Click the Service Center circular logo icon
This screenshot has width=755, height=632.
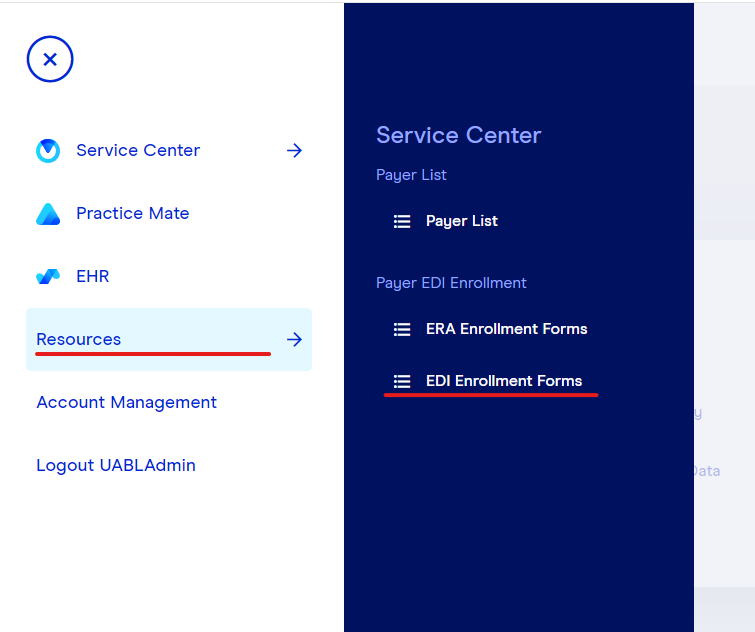[48, 151]
